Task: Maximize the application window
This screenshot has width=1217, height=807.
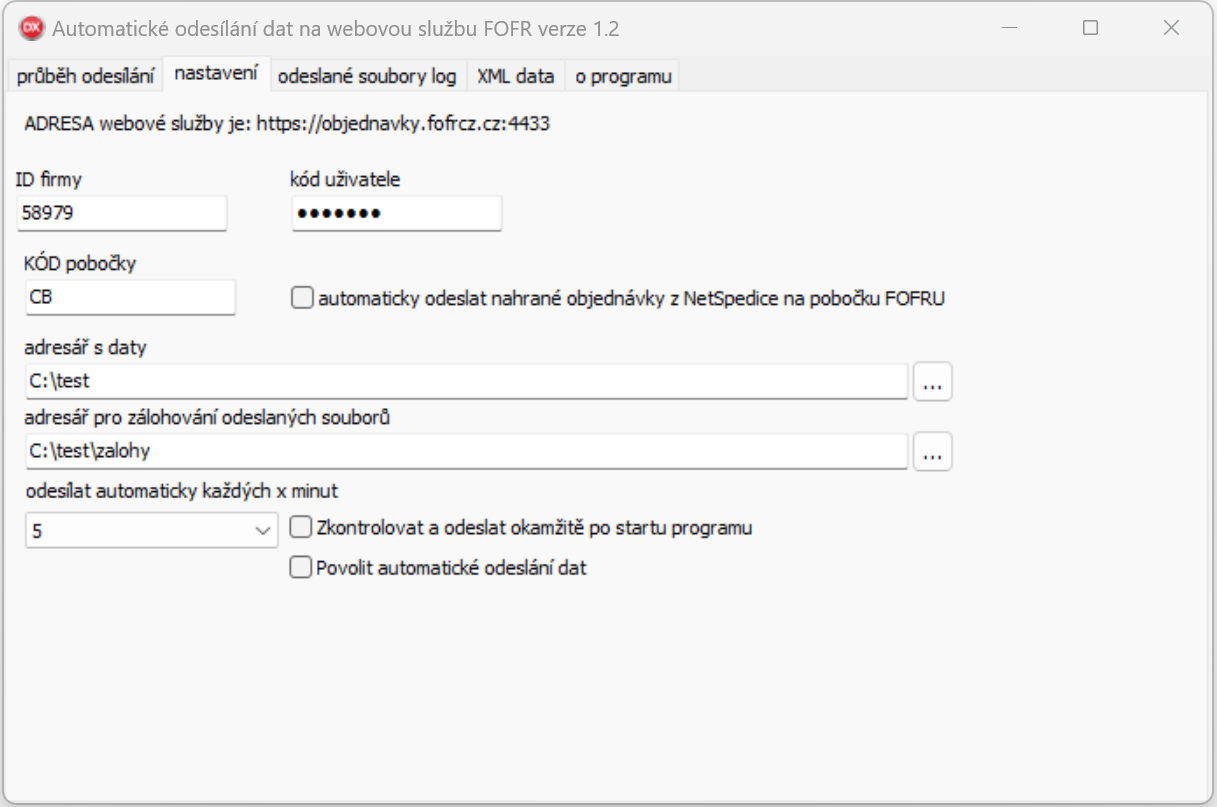Action: click(x=1090, y=29)
